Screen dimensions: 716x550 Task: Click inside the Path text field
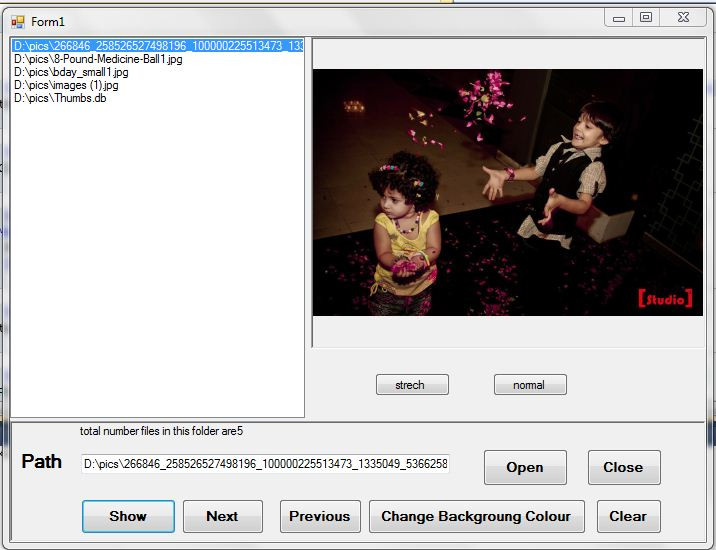pyautogui.click(x=265, y=464)
